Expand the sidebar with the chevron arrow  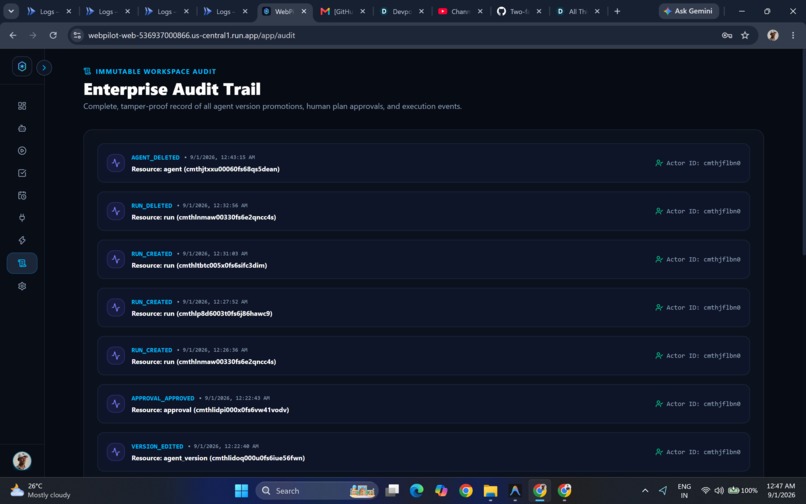point(44,67)
